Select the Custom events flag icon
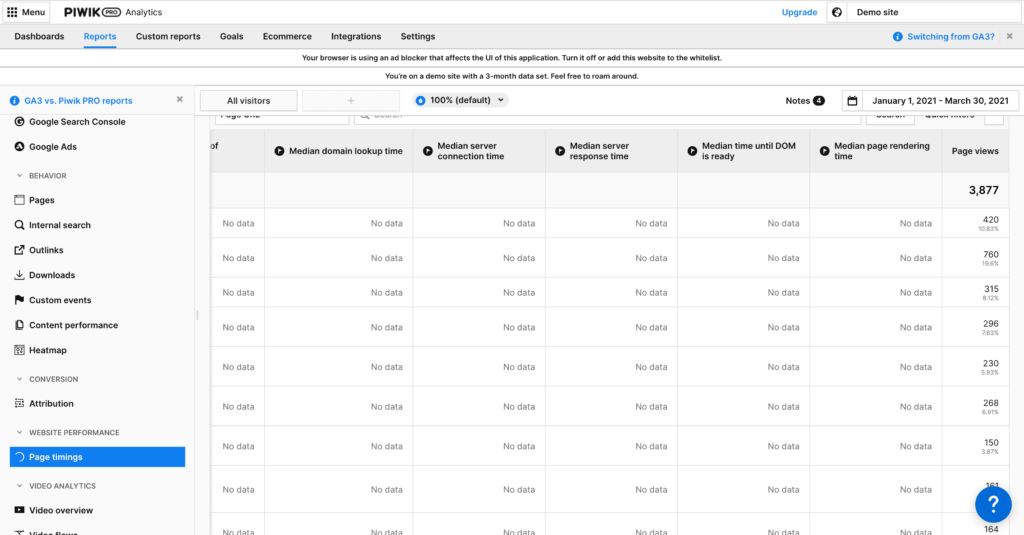 (x=20, y=300)
